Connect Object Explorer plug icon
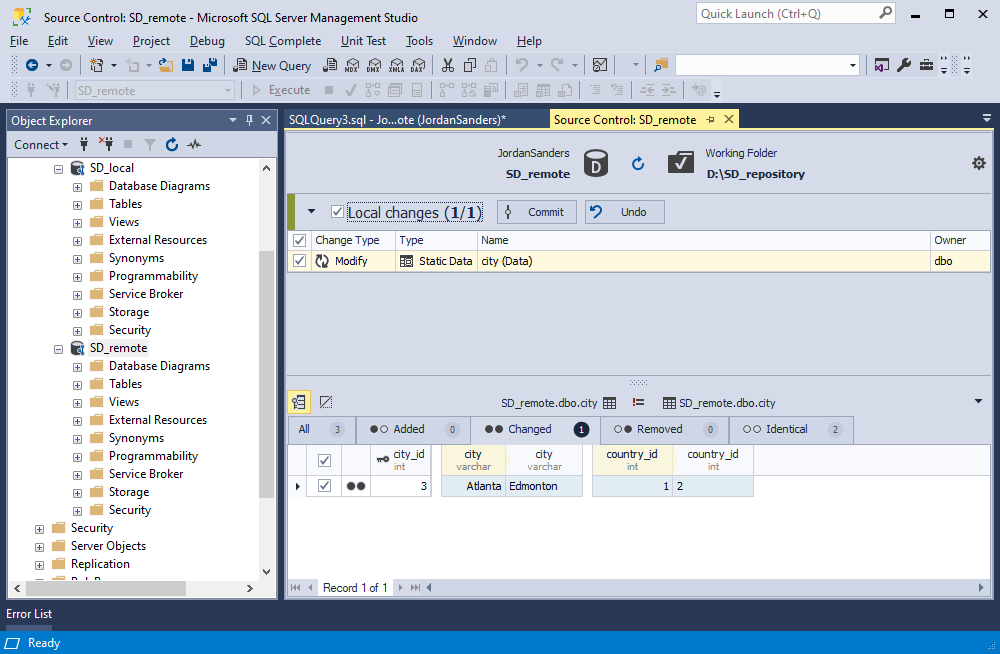This screenshot has width=1000, height=654. (84, 145)
